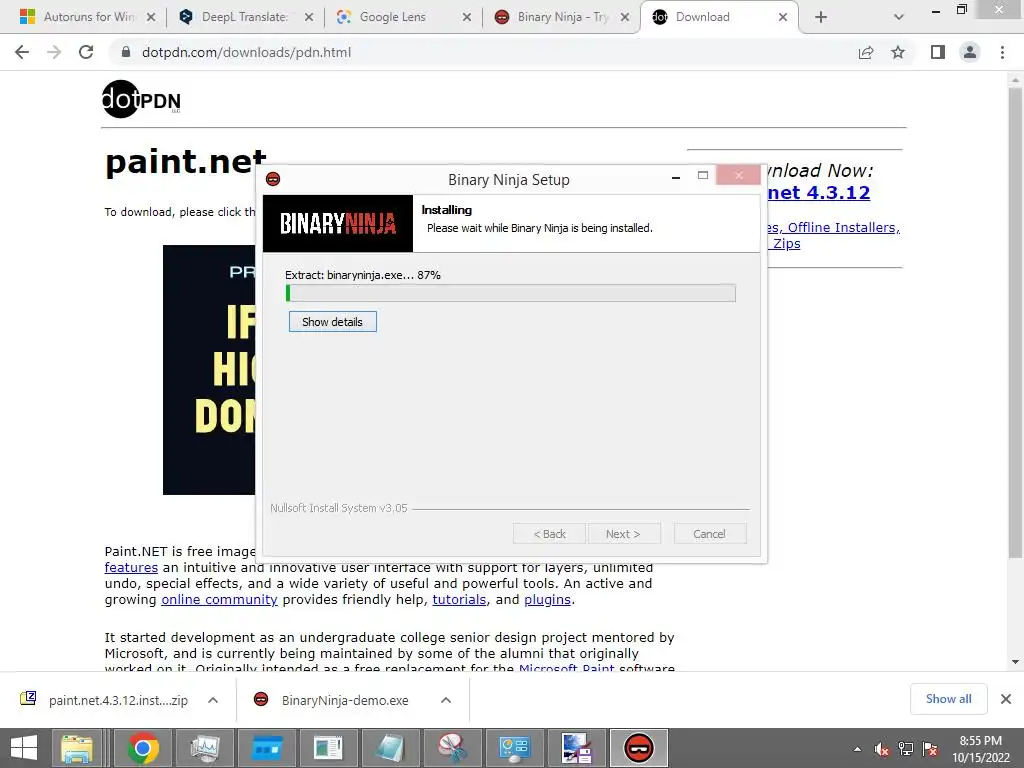Open the control panel taskbar icon
Viewport: 1024px width, 768px height.
coord(514,748)
